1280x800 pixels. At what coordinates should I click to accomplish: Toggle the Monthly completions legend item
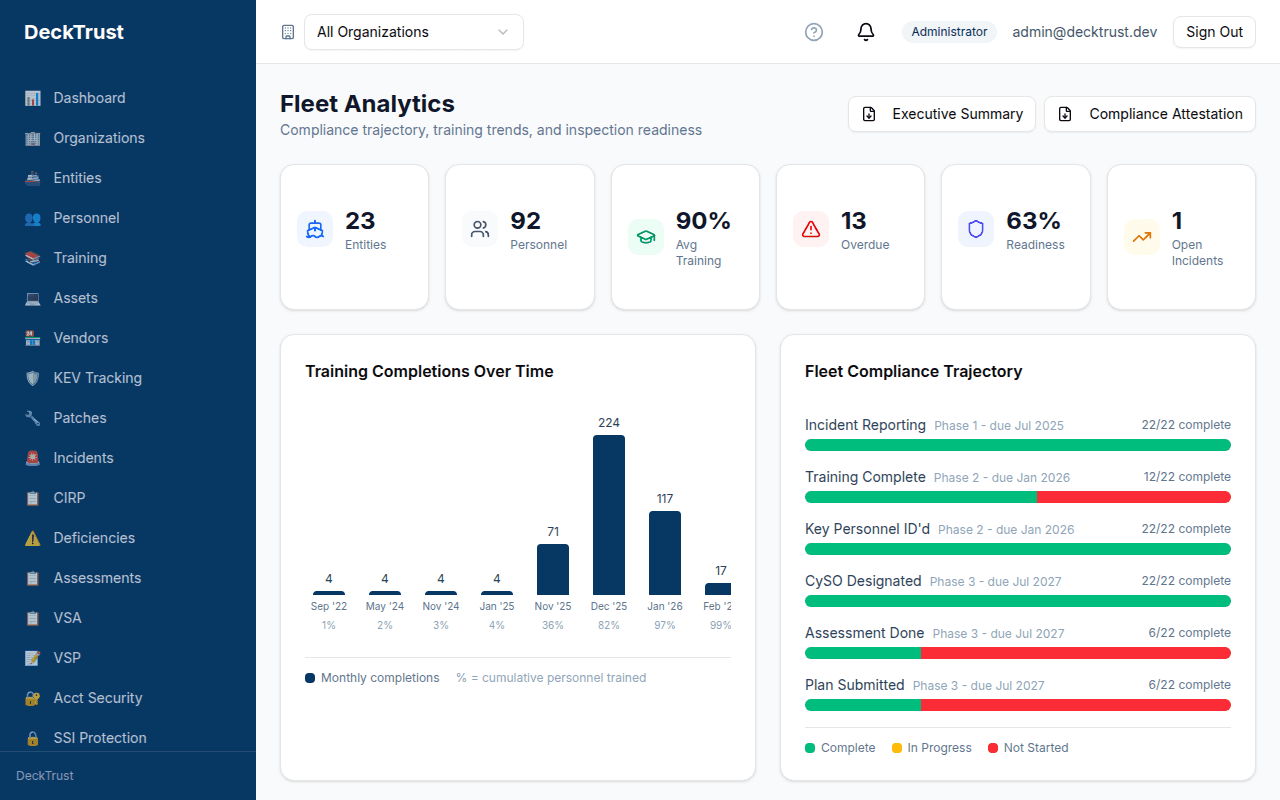coord(372,677)
